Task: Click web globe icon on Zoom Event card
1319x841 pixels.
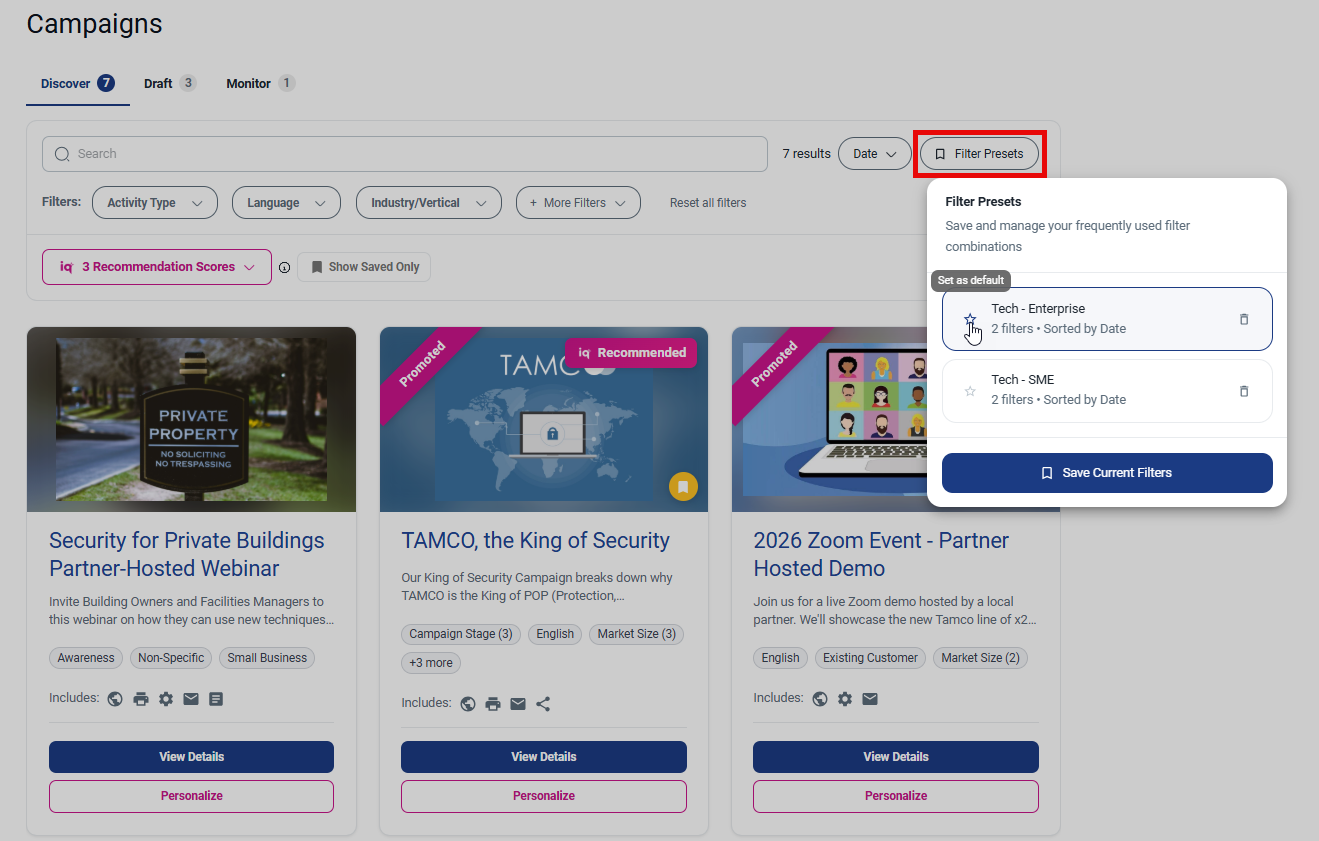Action: click(x=820, y=699)
